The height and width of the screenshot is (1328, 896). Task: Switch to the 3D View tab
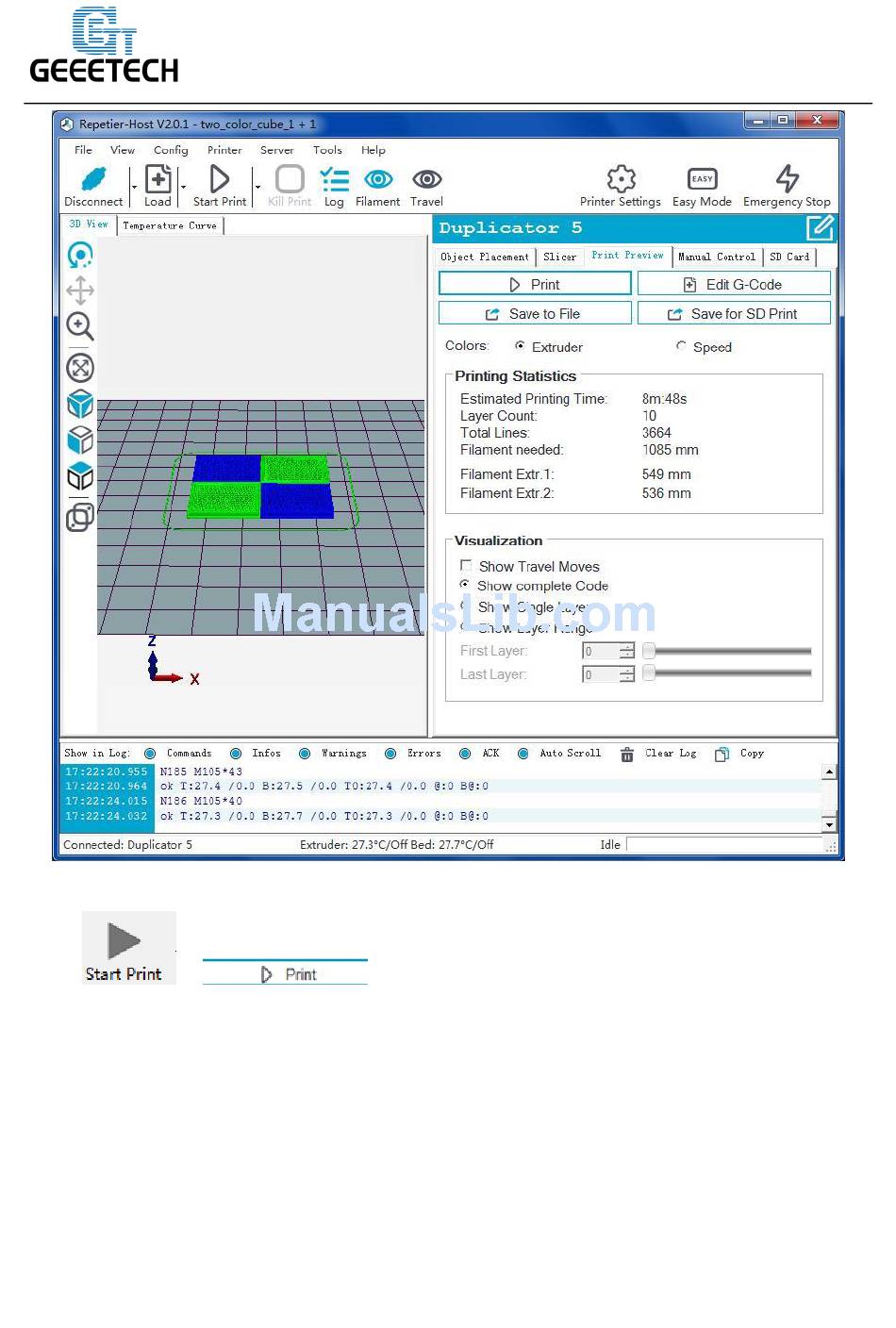tap(89, 224)
